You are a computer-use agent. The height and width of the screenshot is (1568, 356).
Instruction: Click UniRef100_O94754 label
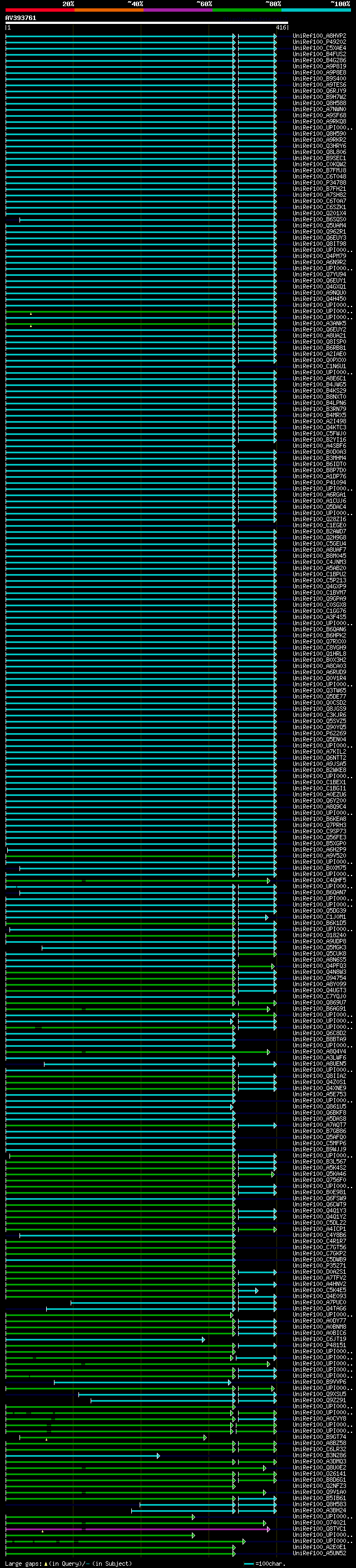pyautogui.click(x=319, y=977)
